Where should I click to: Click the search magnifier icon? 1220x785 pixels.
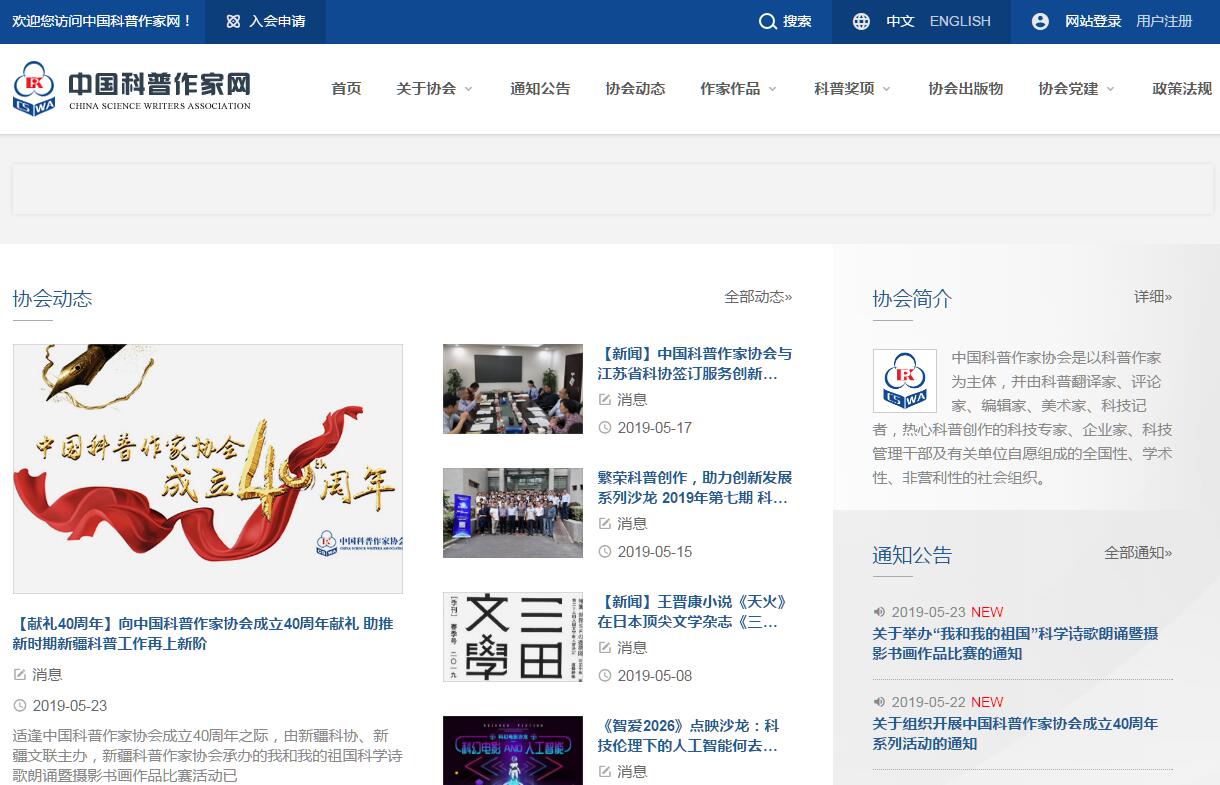point(767,22)
